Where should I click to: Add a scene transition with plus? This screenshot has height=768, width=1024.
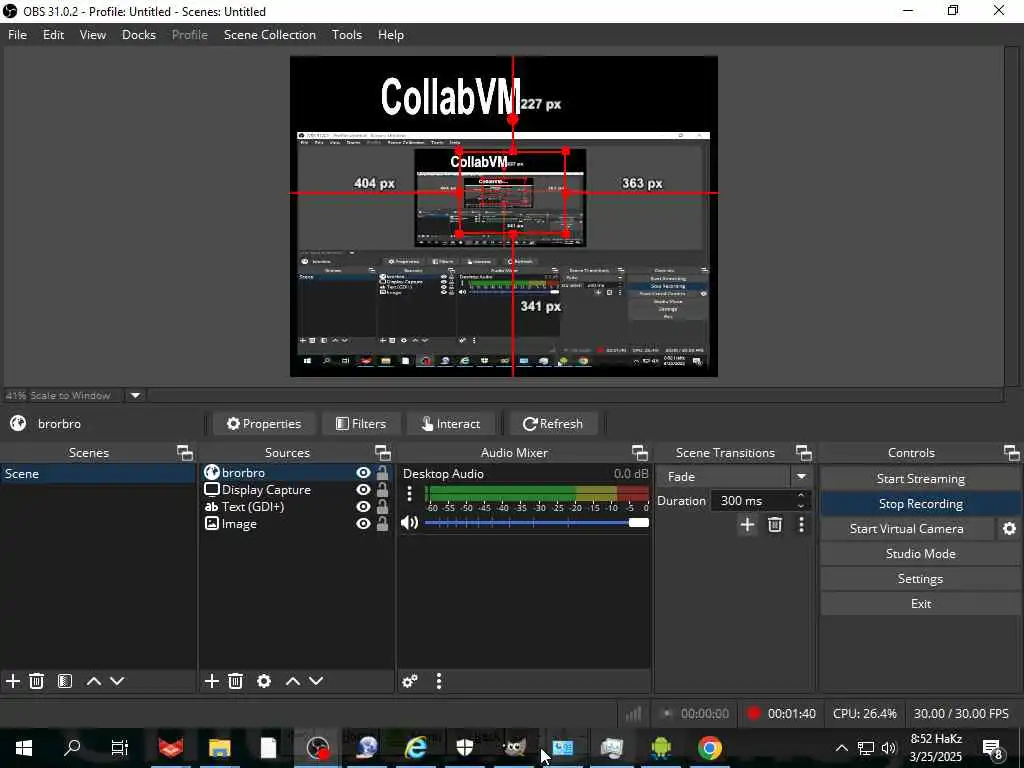tap(747, 524)
